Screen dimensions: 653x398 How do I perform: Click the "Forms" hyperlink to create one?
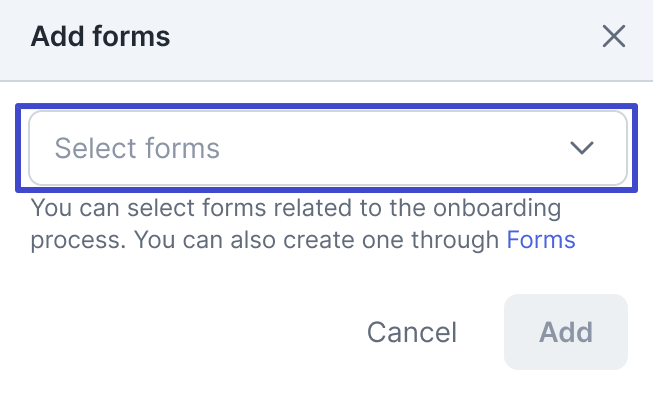(541, 240)
